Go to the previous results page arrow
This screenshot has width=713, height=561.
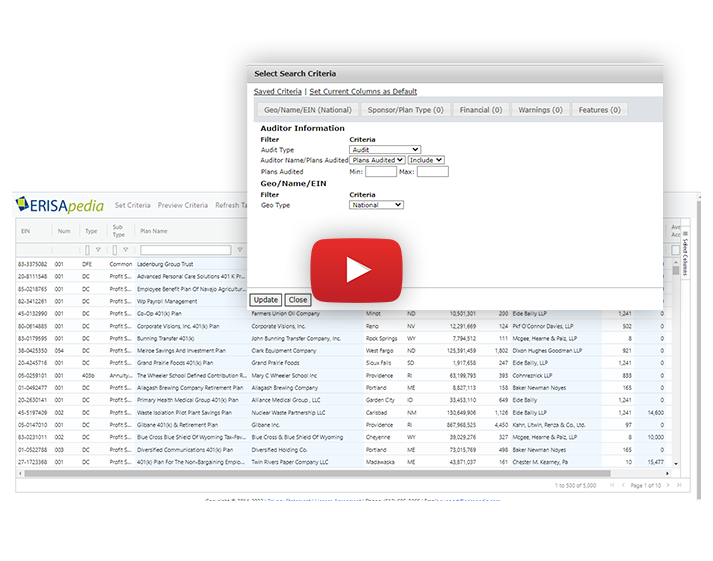[x=623, y=485]
